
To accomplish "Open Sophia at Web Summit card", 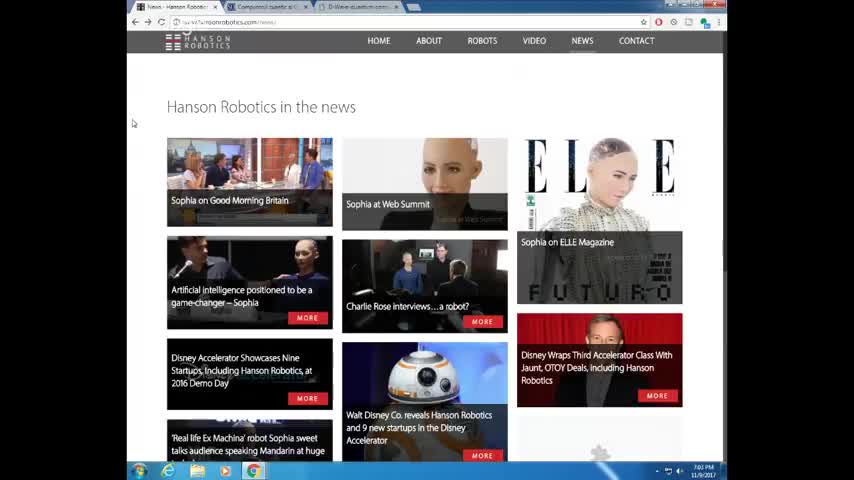I will point(425,184).
